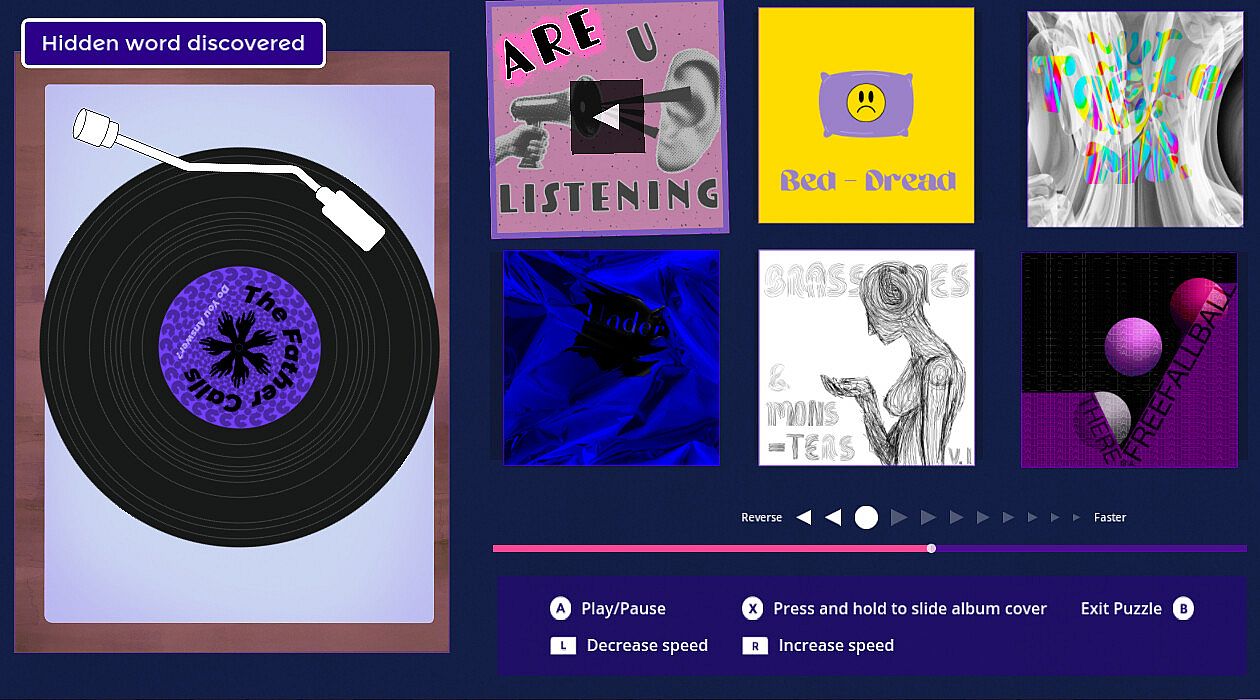Screen dimensions: 1260x700
Task: Select the smallest arrow beside Faster label
Action: point(1077,517)
